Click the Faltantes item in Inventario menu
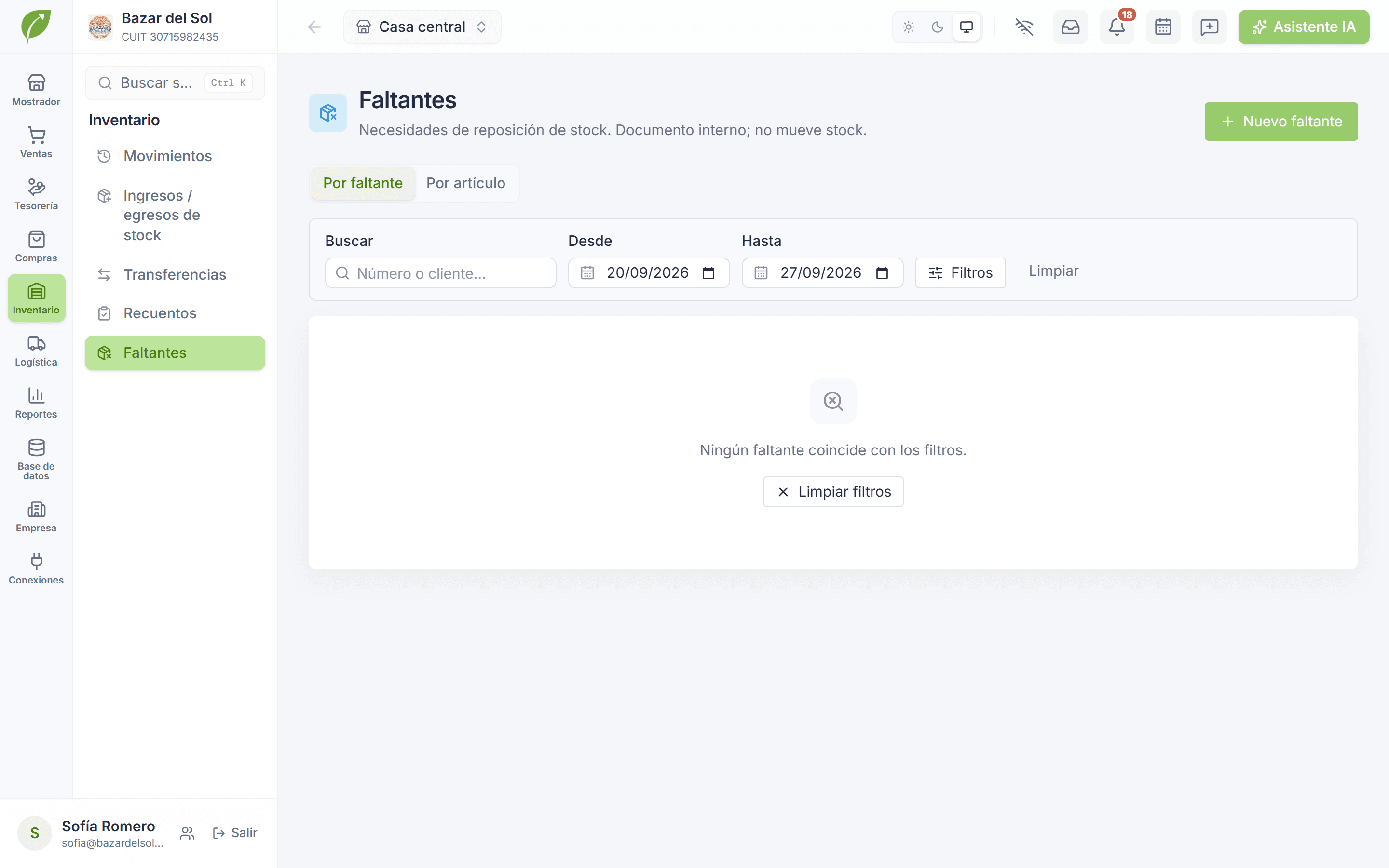Image resolution: width=1389 pixels, height=868 pixels. point(175,353)
